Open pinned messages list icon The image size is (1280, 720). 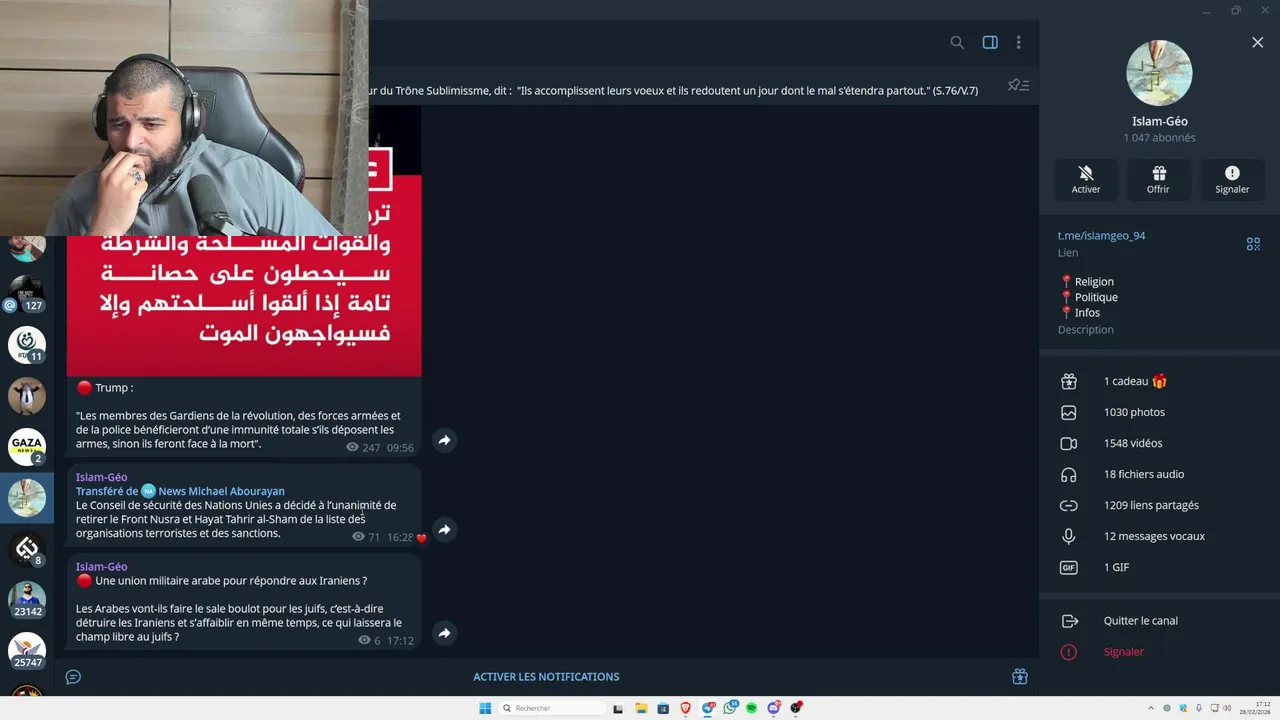point(1018,85)
